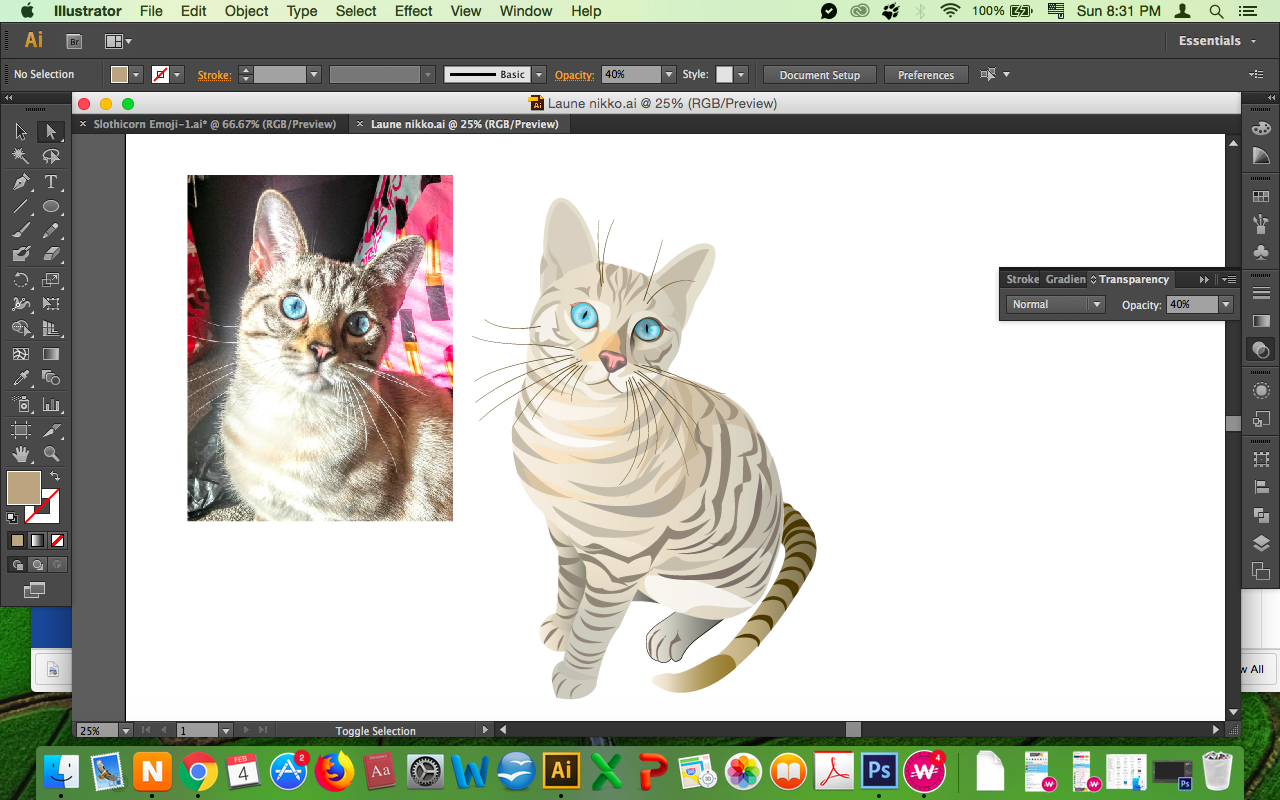Click the Document Setup button
The width and height of the screenshot is (1280, 800).
819,75
